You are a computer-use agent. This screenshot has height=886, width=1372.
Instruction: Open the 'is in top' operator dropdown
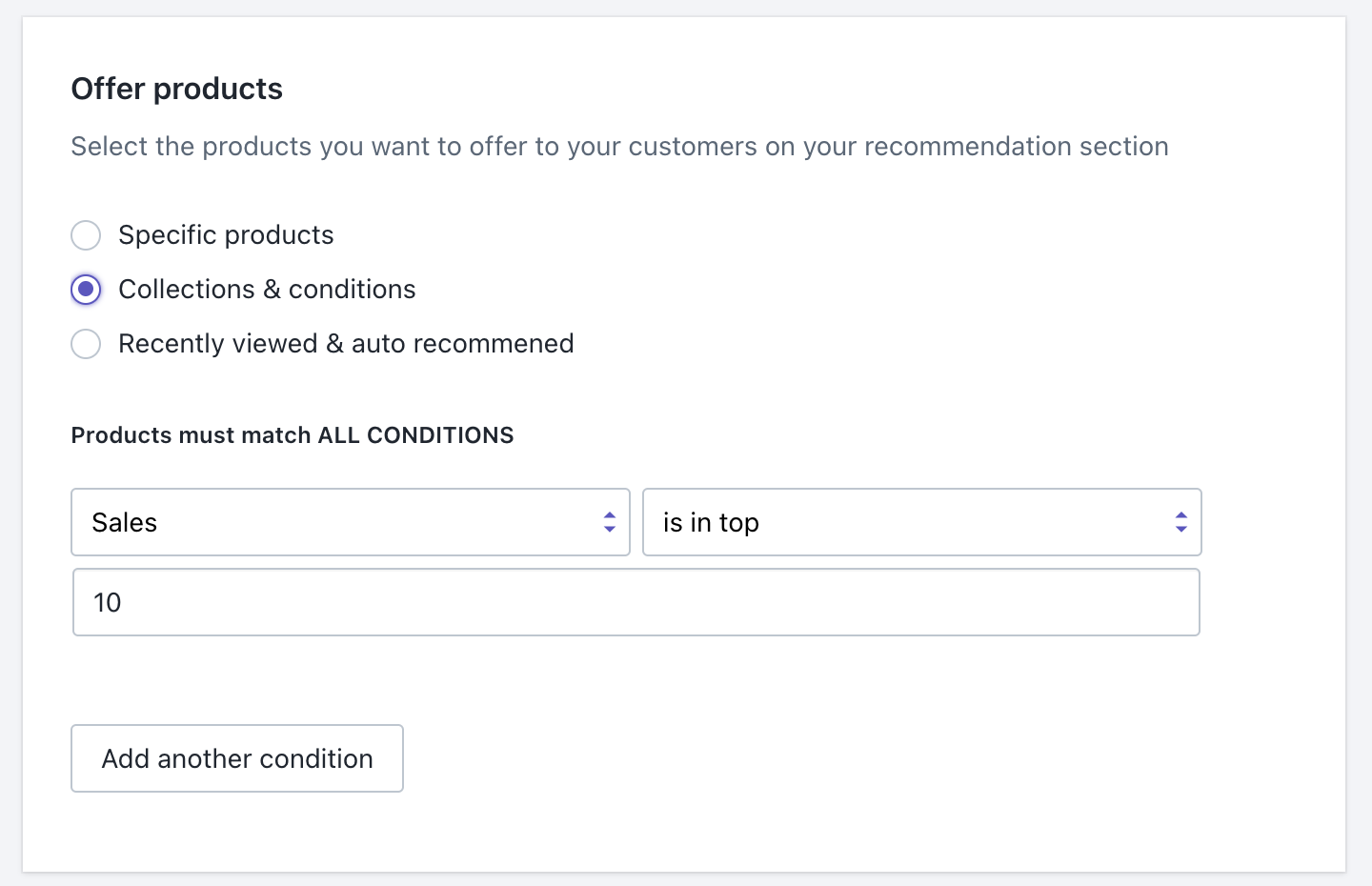tap(921, 522)
